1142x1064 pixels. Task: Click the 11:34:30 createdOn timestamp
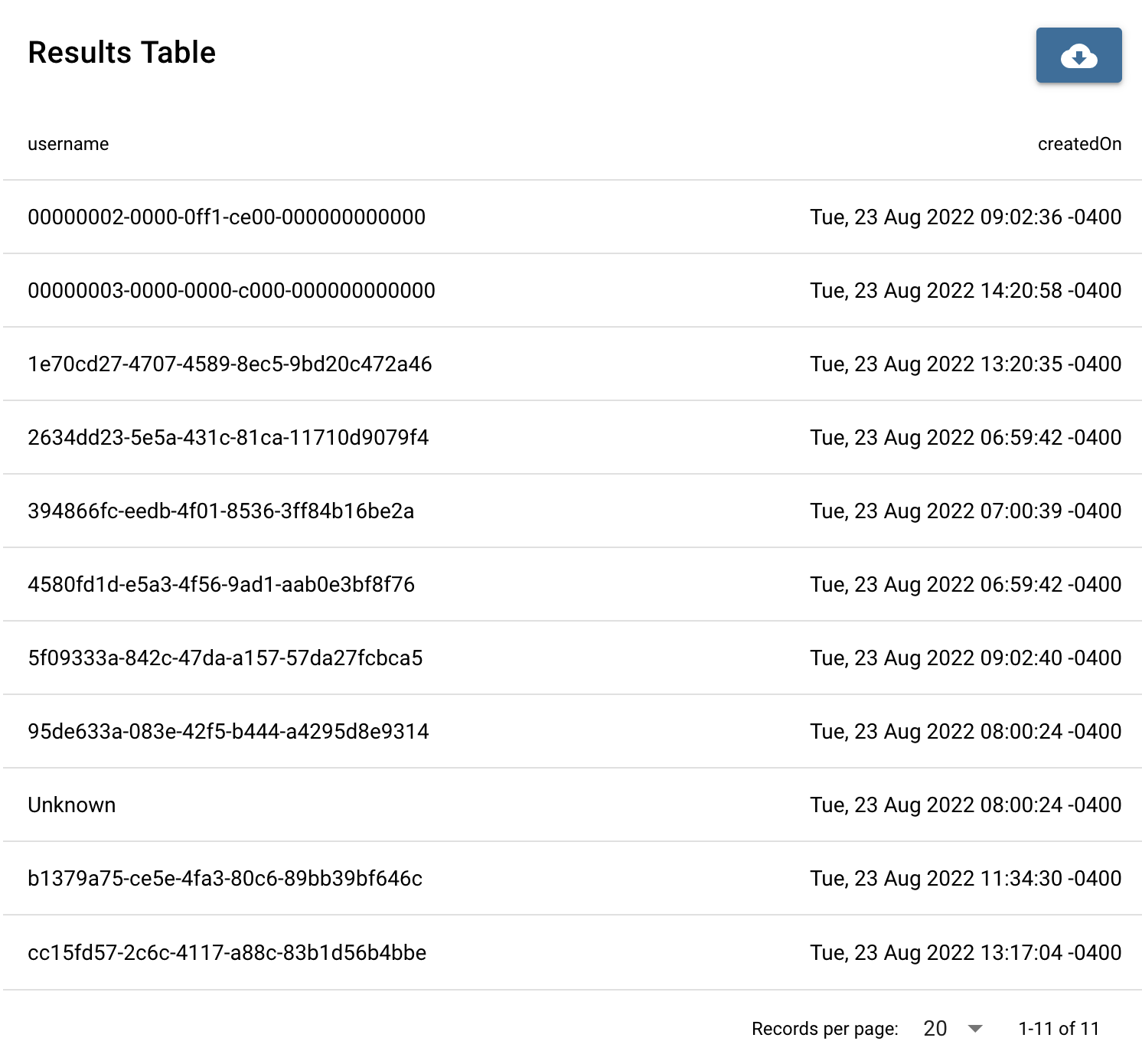pyautogui.click(x=966, y=879)
